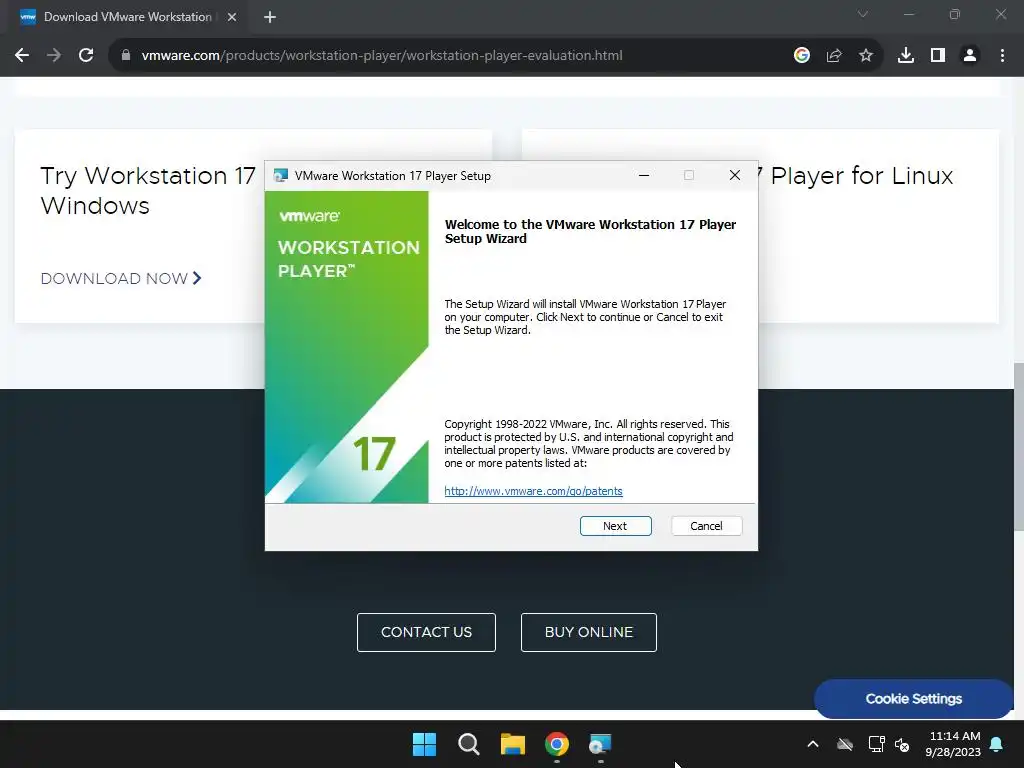Open Chrome profile menu
1024x768 pixels.
pos(970,56)
